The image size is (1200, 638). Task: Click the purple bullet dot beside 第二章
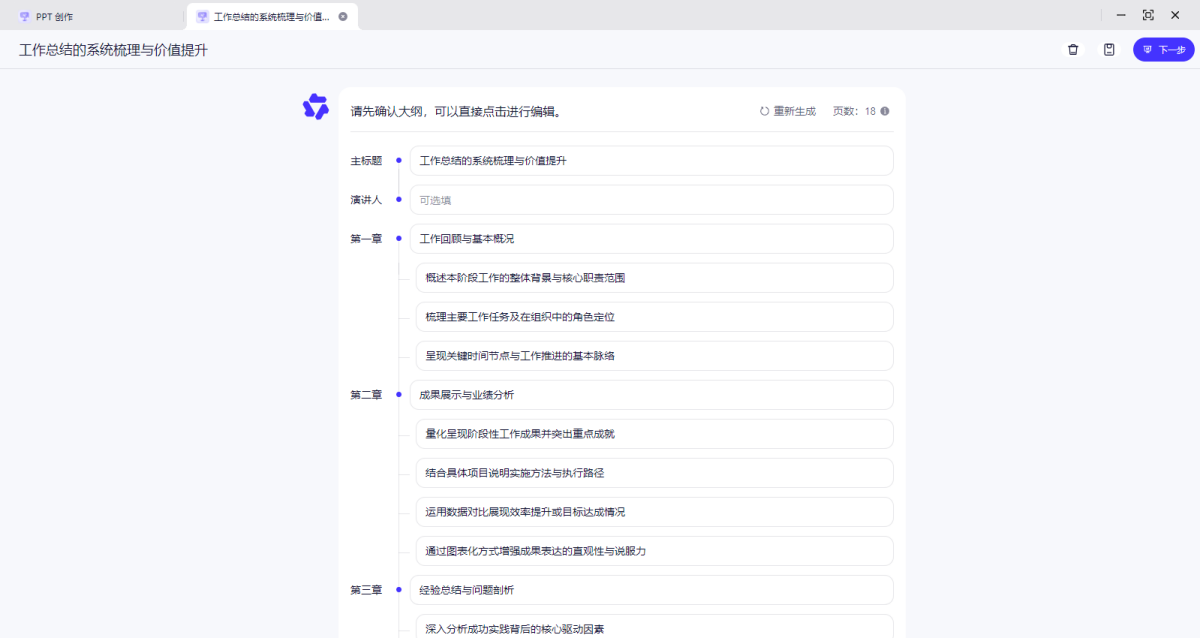coord(398,394)
